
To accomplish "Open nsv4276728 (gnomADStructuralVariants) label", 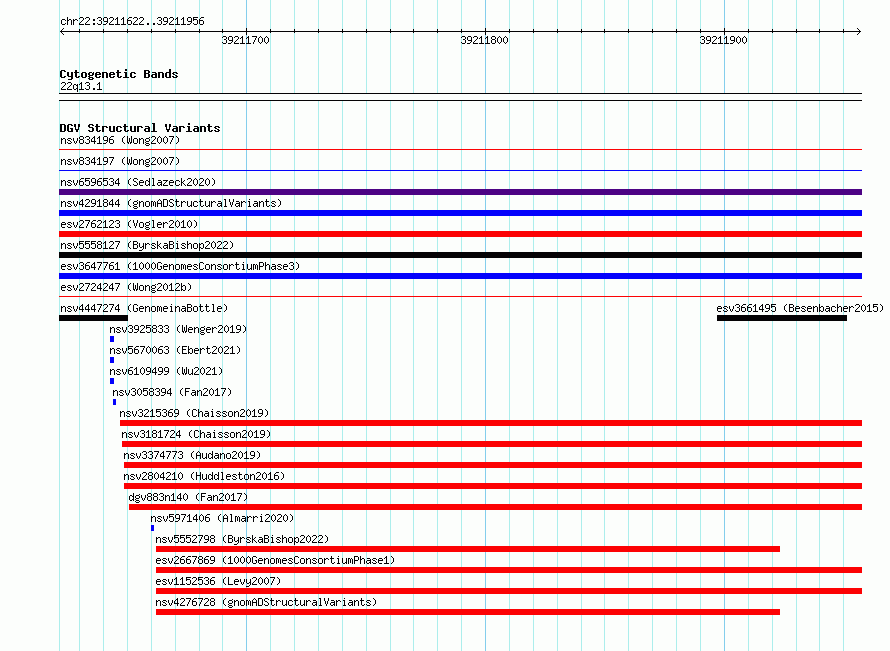I will coord(266,602).
